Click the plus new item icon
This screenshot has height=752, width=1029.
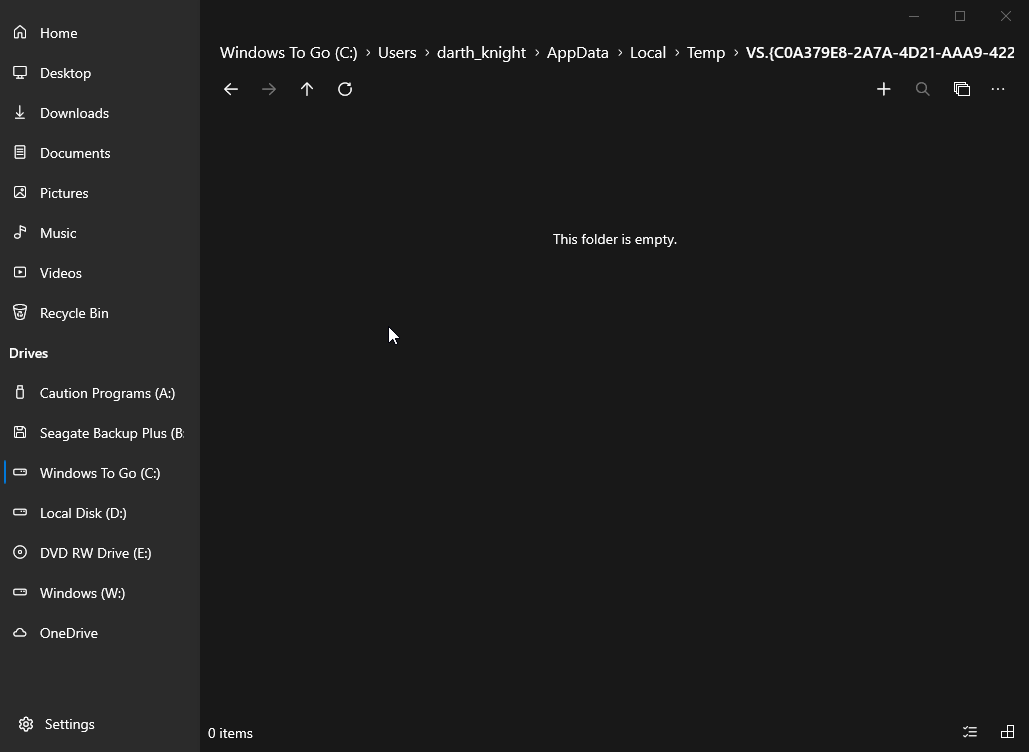click(884, 89)
